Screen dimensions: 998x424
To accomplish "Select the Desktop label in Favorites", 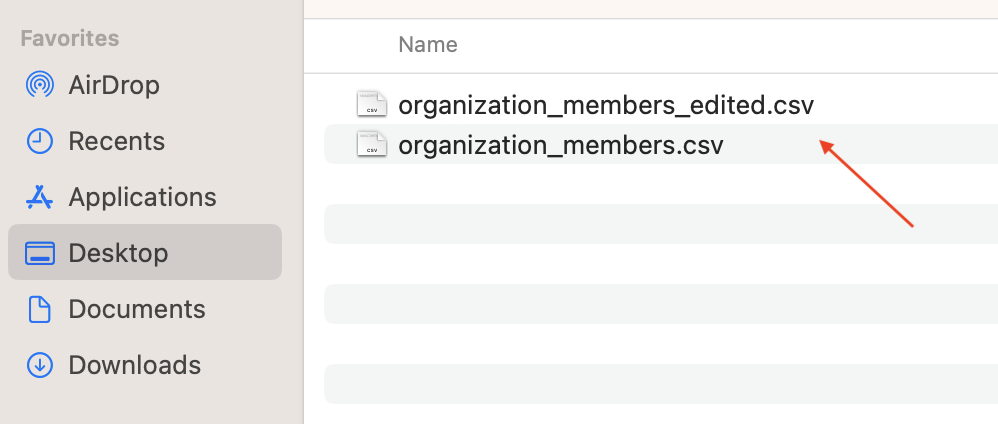I will click(x=118, y=253).
